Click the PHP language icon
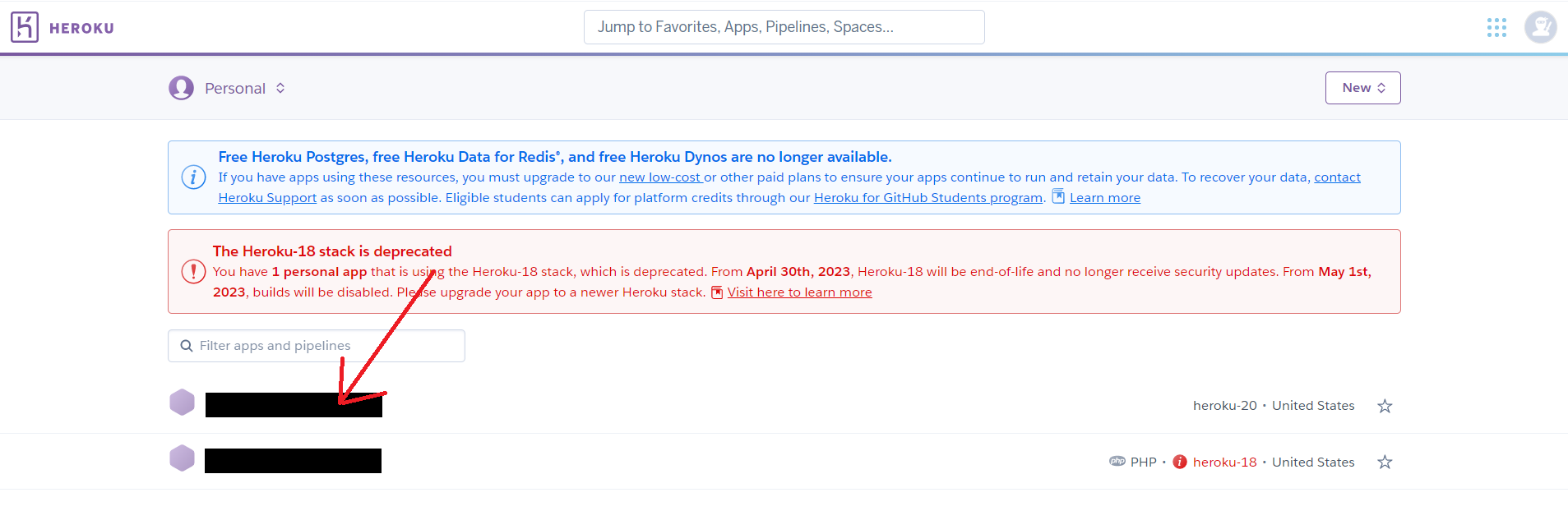 point(1117,462)
